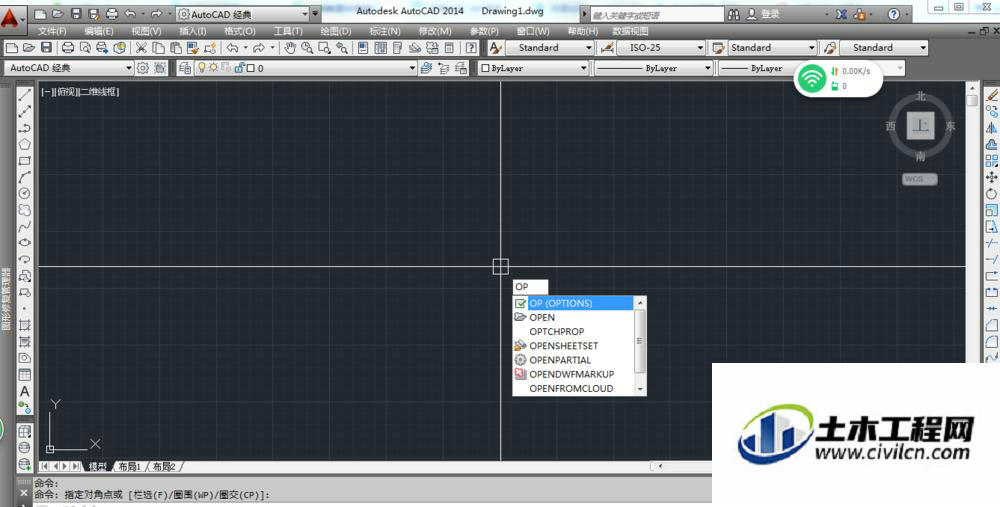Select the Arc draw tool
This screenshot has width=1000, height=507.
pos(25,177)
